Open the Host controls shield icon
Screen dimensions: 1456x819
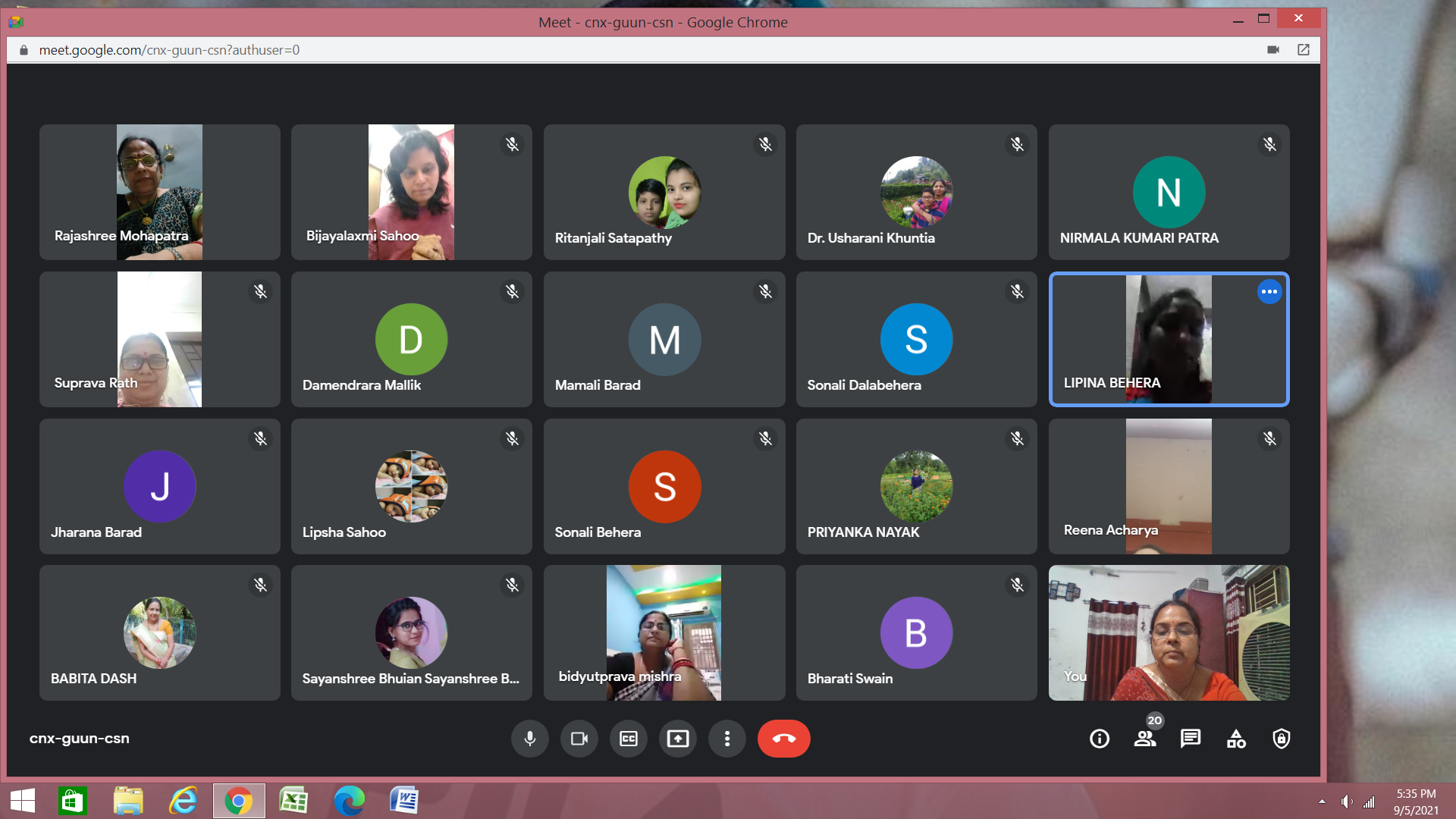[x=1282, y=739]
